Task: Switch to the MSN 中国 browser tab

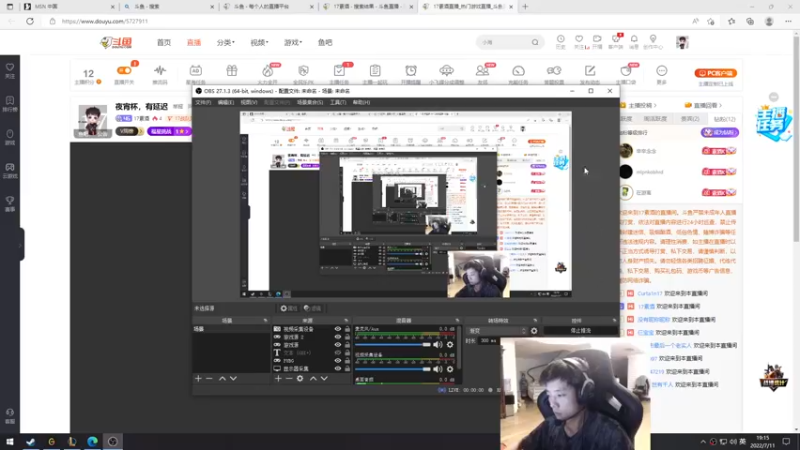Action: tap(67, 7)
